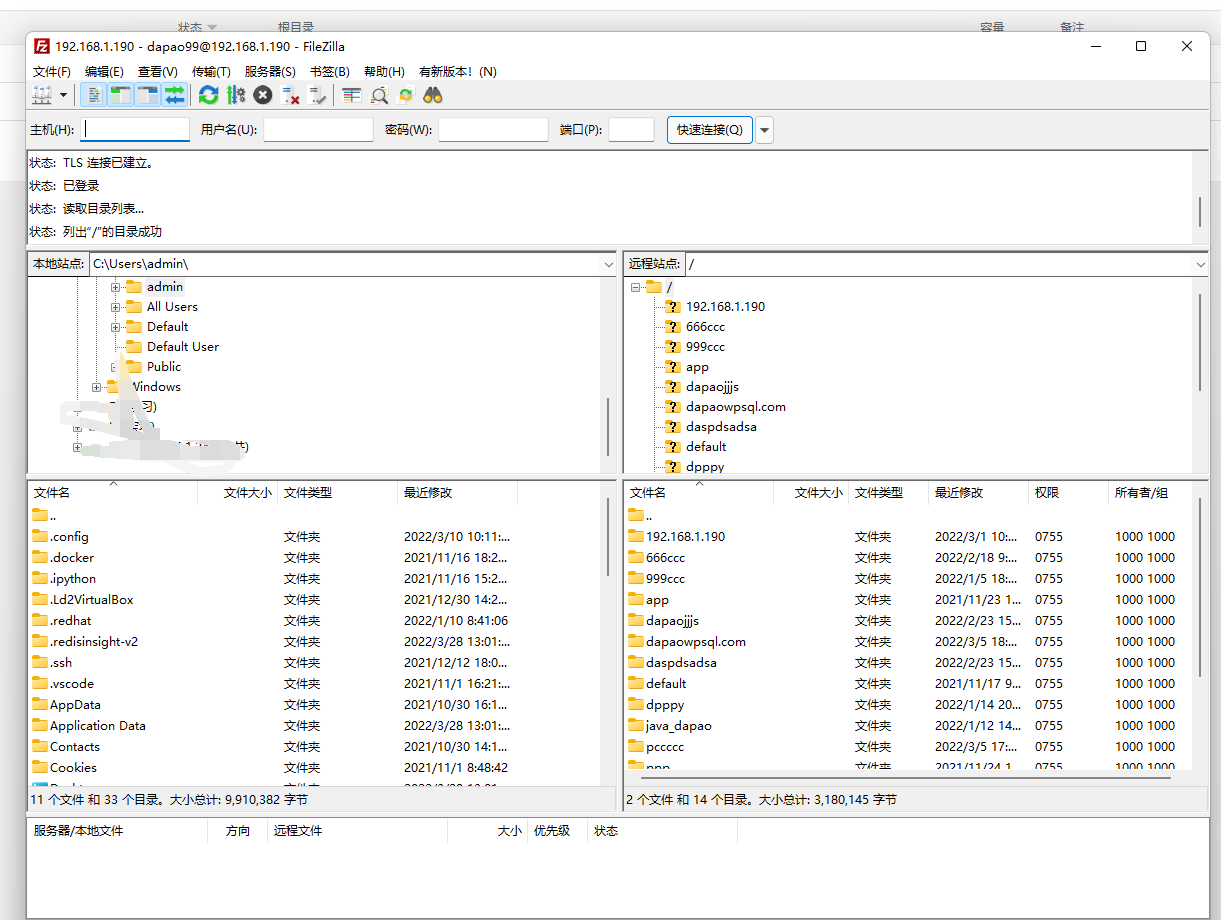This screenshot has height=920, width=1221.
Task: Expand the Windows folder node
Action: [x=96, y=387]
